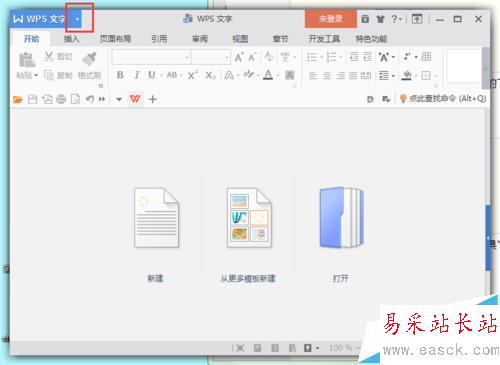Toggle Underline formatting
The width and height of the screenshot is (500, 365).
pos(152,75)
